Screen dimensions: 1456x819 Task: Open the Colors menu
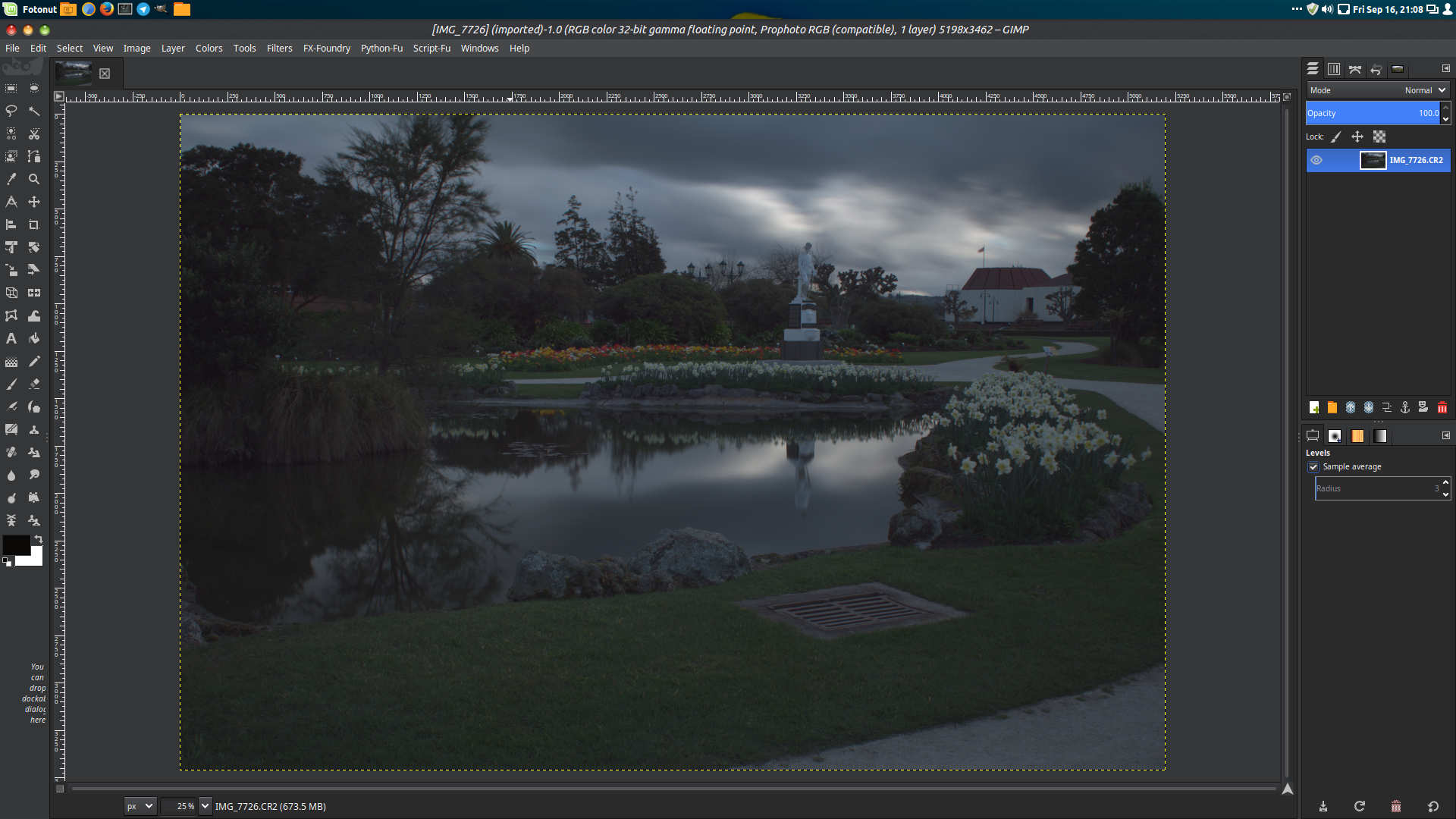point(209,49)
